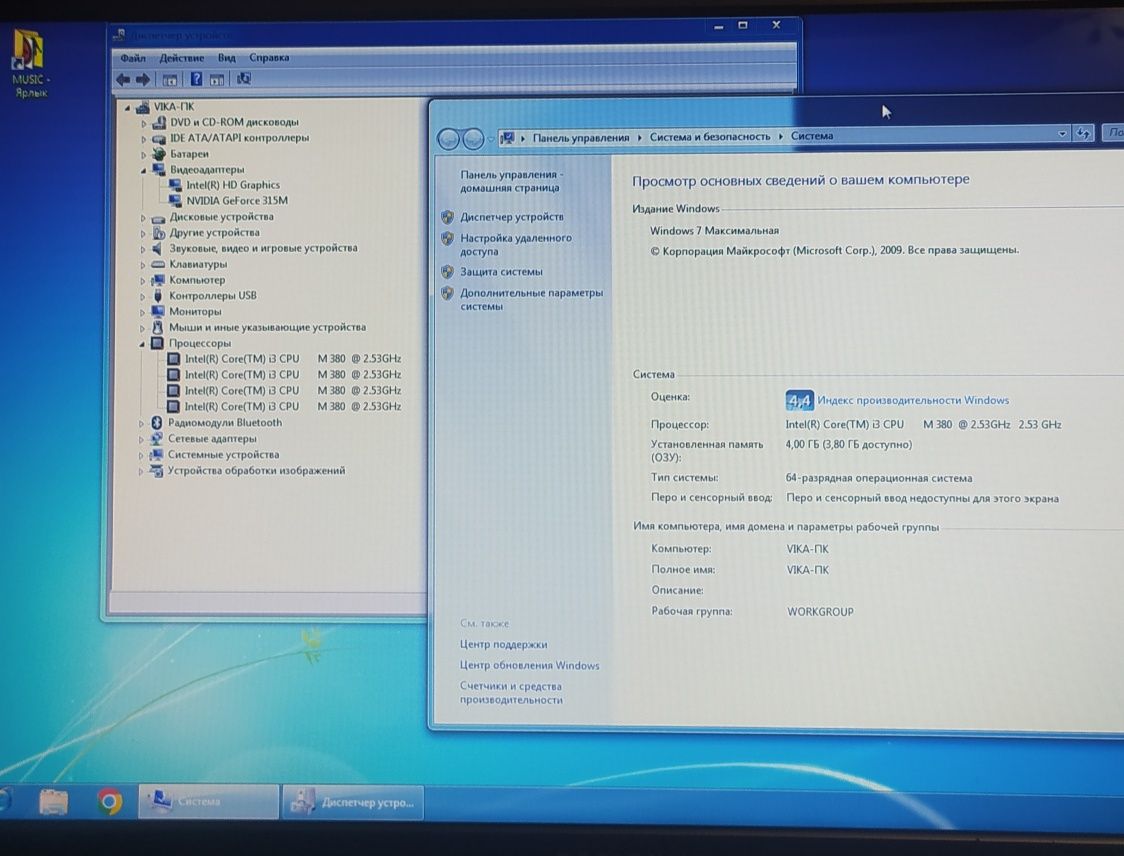
Task: Expand DVD и CD-ROM дисководы node
Action: pos(144,123)
